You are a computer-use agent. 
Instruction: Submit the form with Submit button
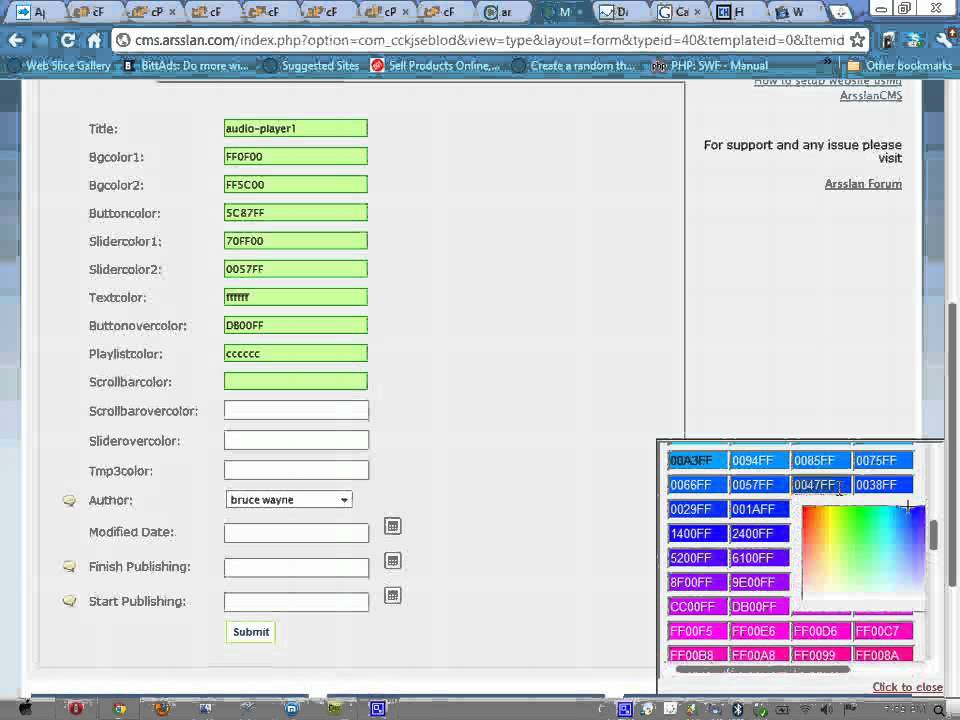(x=250, y=632)
